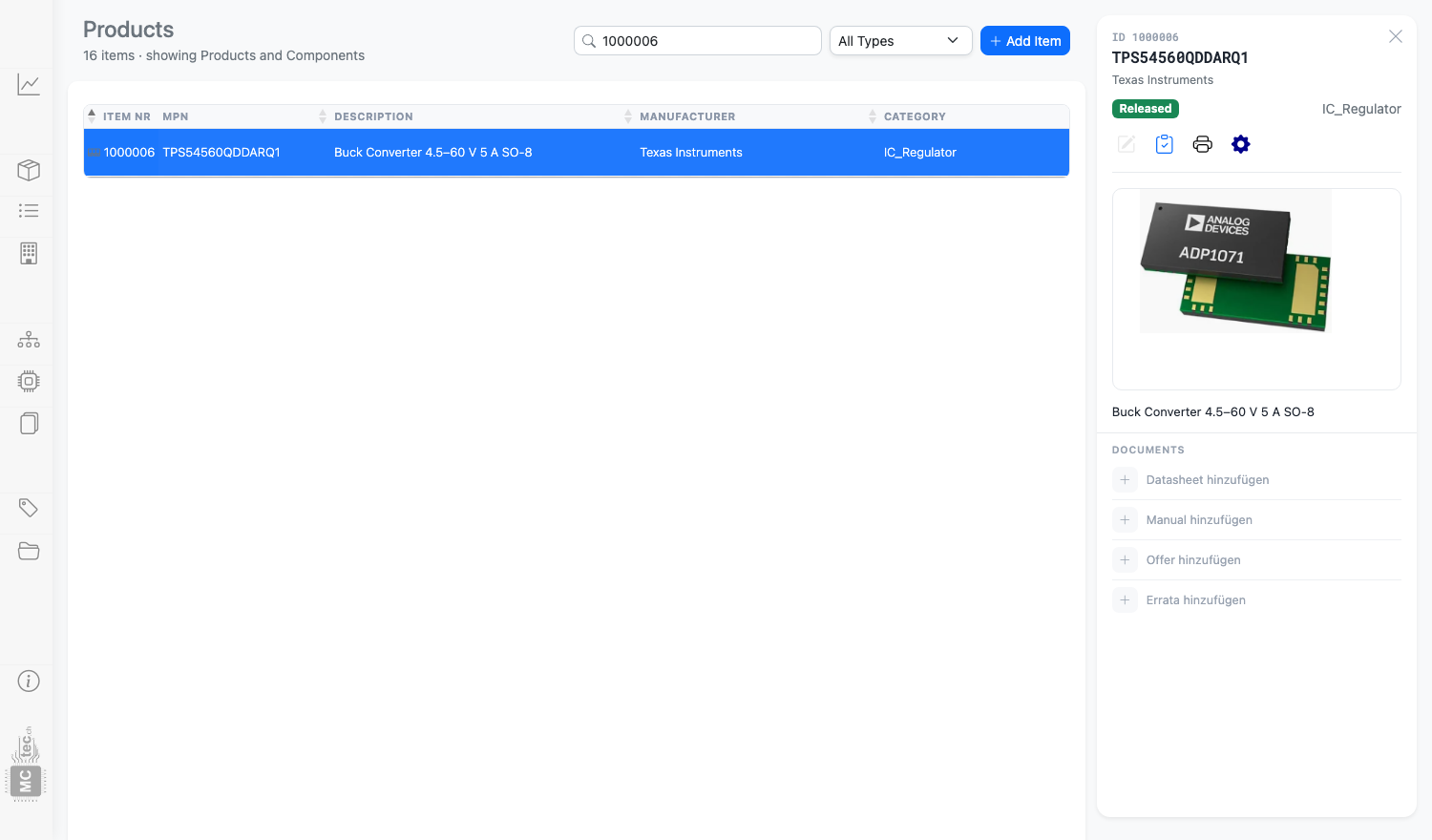Click the Add Item button
Viewport: 1432px width, 840px height.
[x=1025, y=41]
